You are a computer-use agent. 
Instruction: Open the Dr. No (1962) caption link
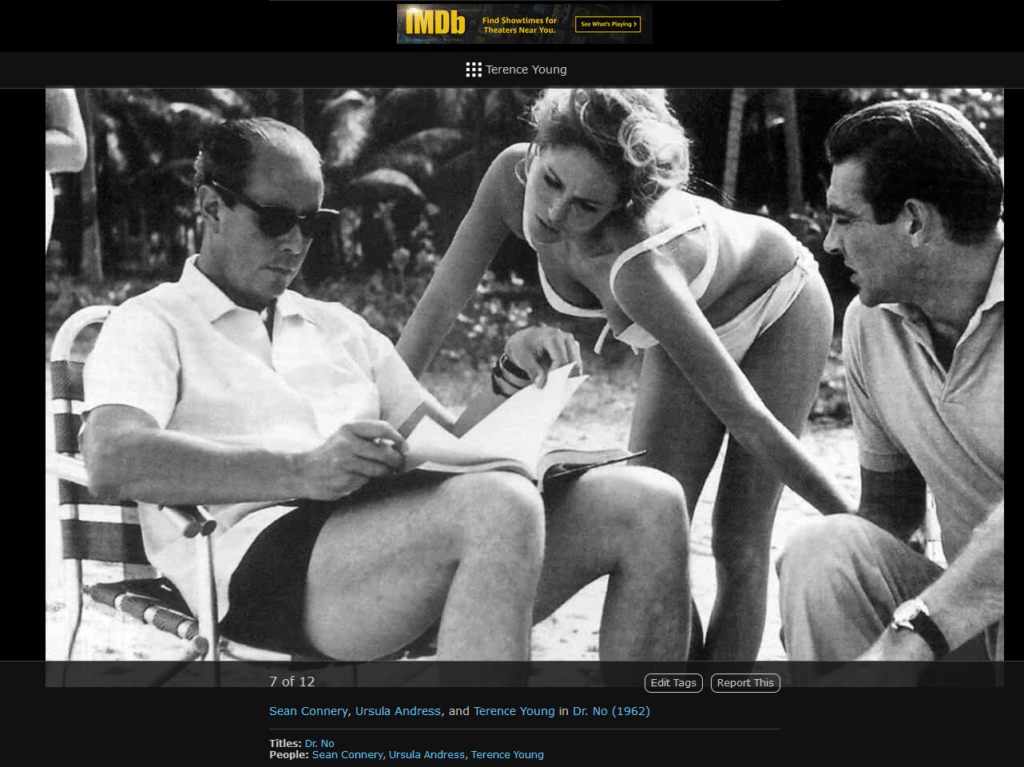(611, 711)
